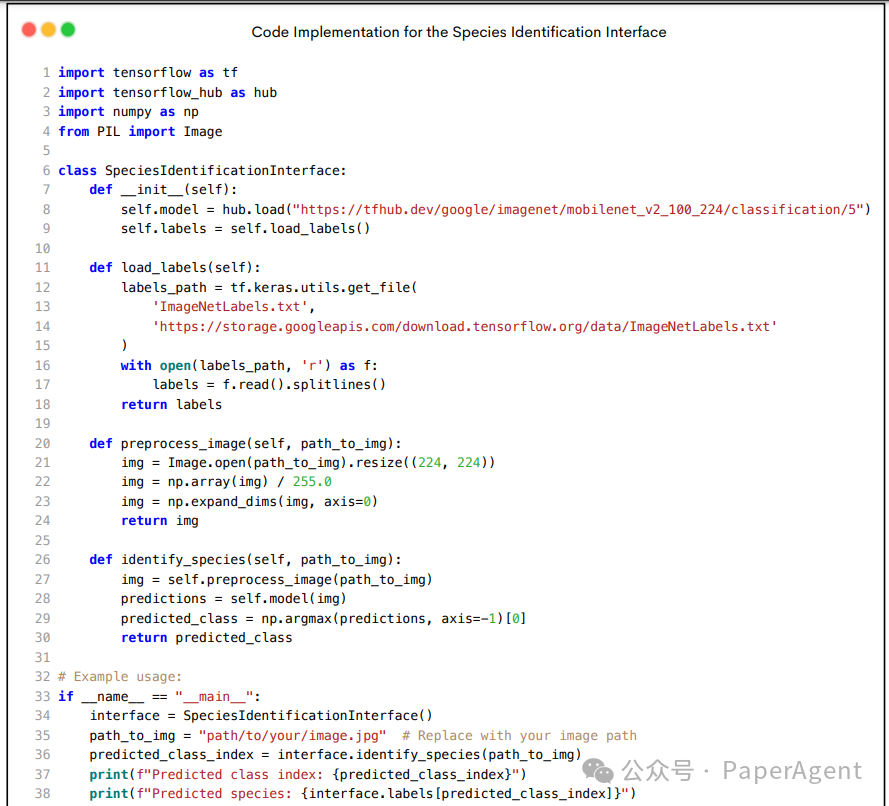The width and height of the screenshot is (889, 806).
Task: Click the 255.0 value on line 22
Action: 312,482
